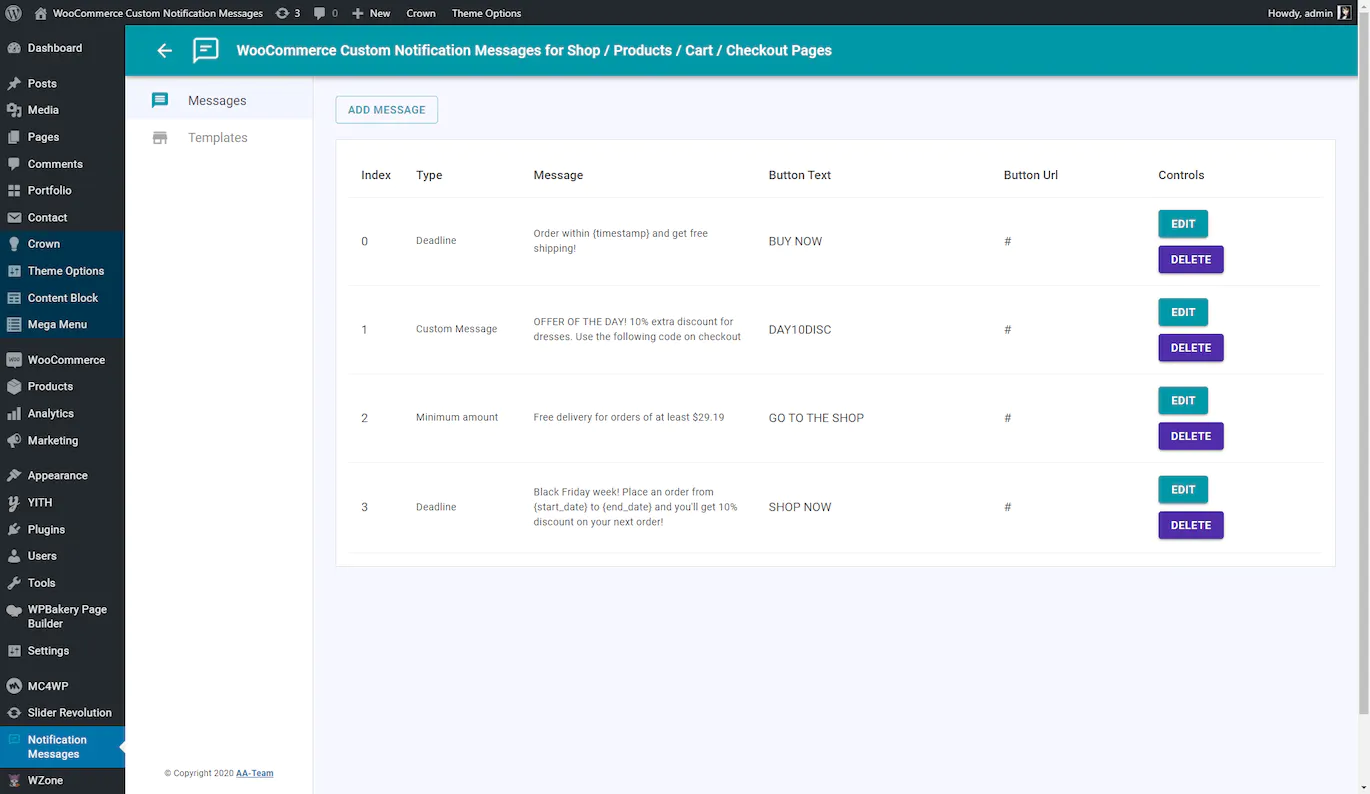
Task: Click the Pages sidebar icon
Action: [x=14, y=137]
